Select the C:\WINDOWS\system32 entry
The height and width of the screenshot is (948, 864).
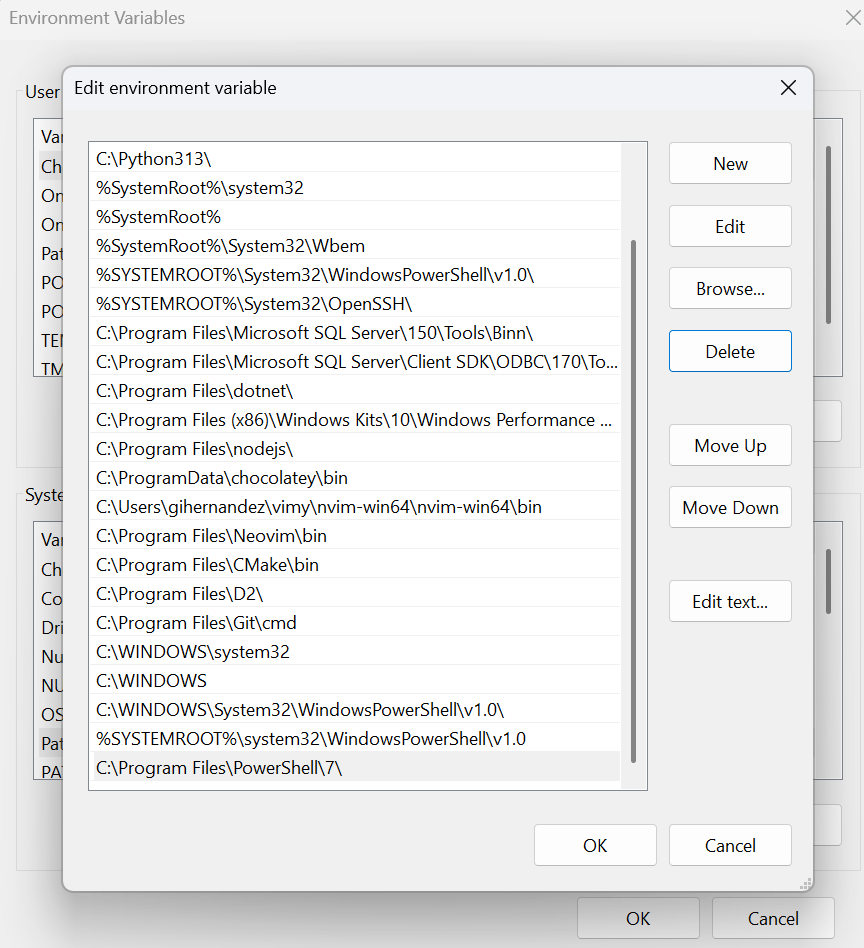click(x=357, y=652)
